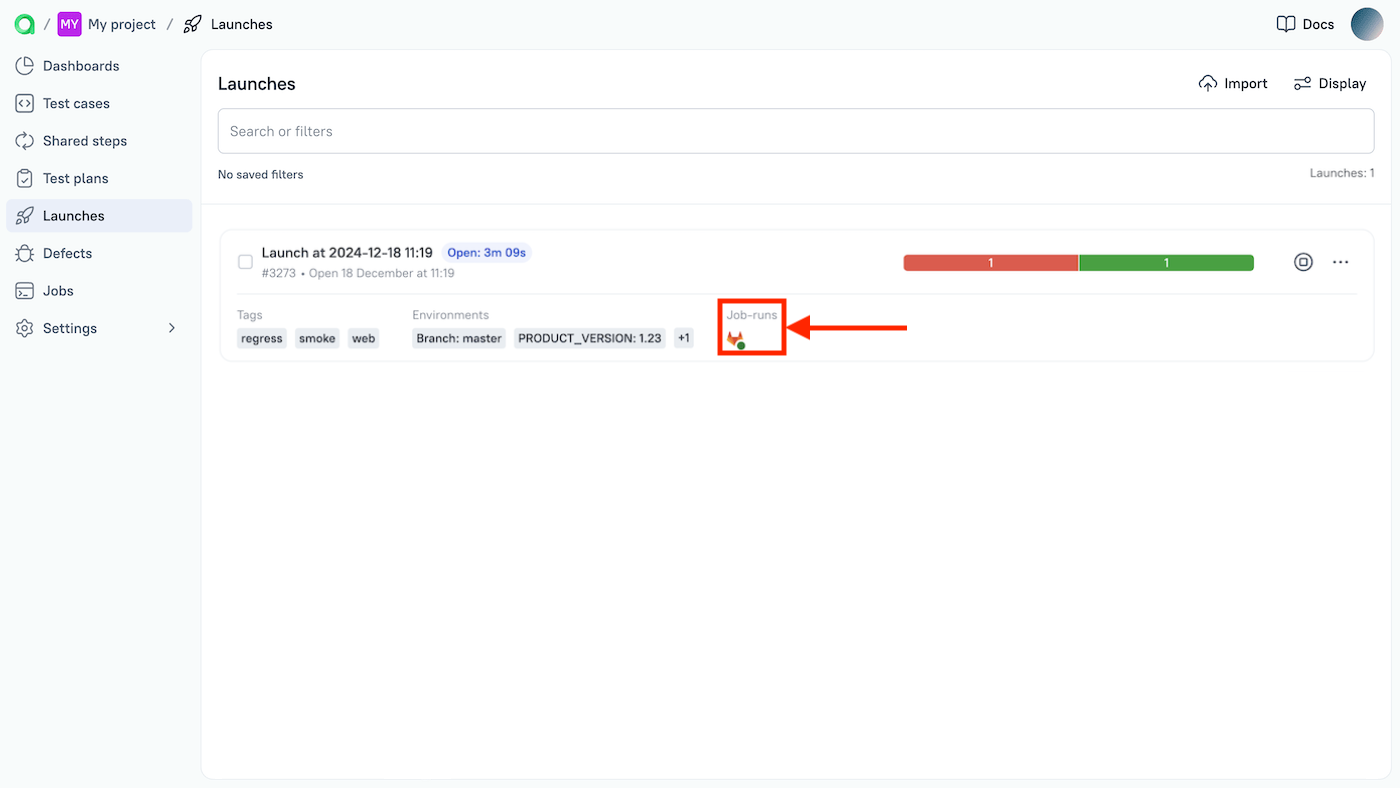The image size is (1400, 788).
Task: Go to Dashboards in sidebar
Action: tap(80, 66)
